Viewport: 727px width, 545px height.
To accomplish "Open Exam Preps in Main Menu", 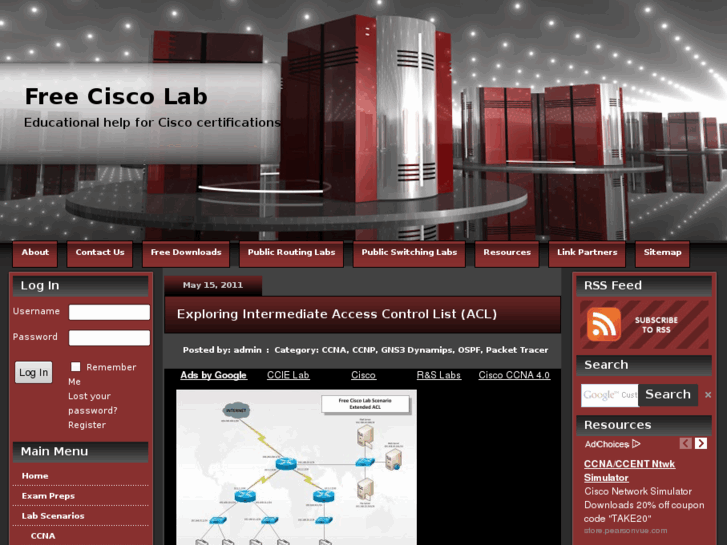I will pos(48,496).
